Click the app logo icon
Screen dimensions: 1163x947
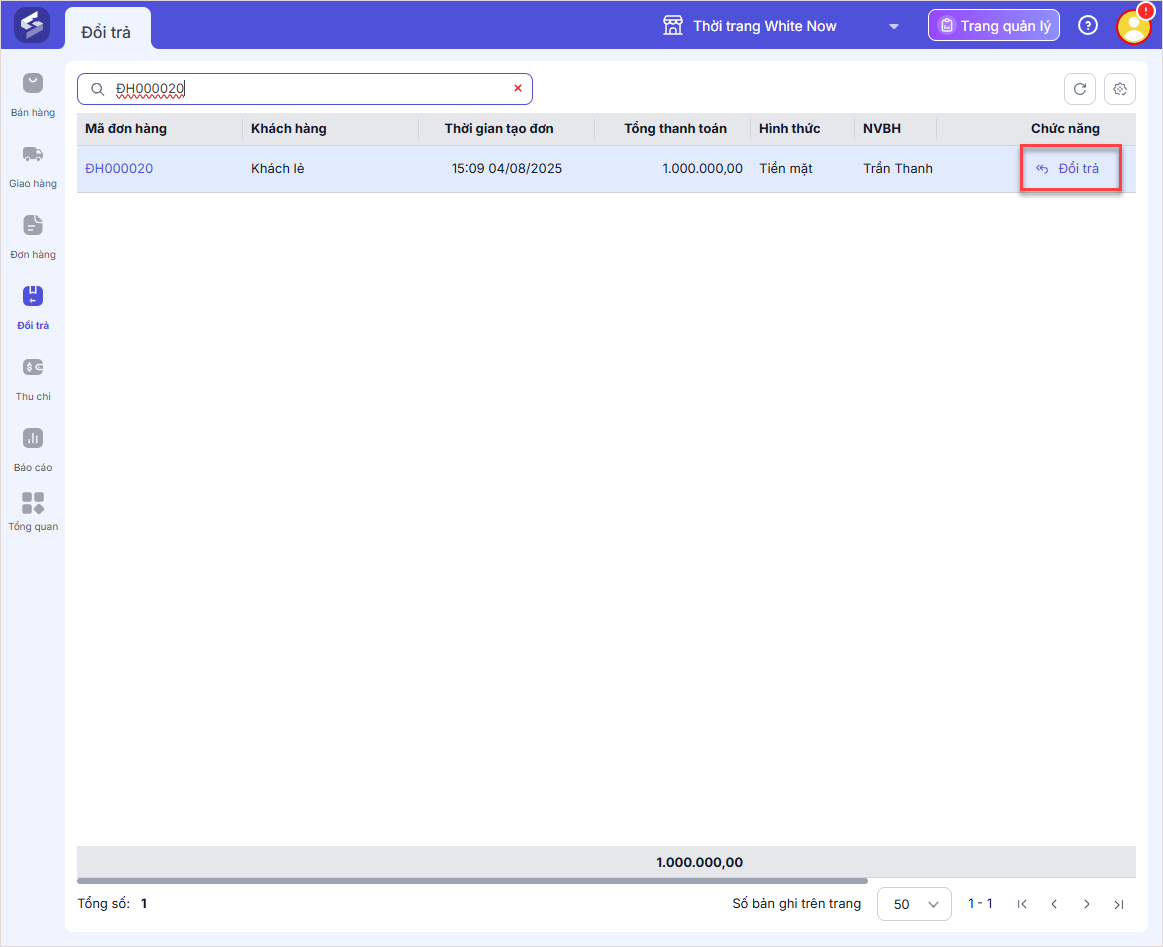(x=32, y=24)
